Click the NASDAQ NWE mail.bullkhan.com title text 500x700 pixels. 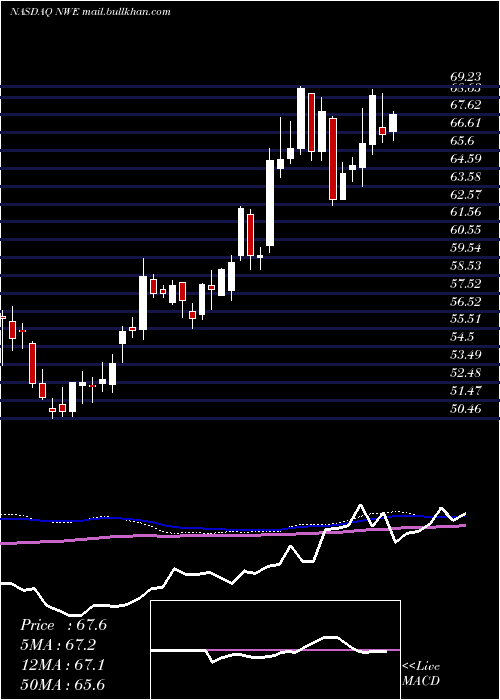click(90, 12)
